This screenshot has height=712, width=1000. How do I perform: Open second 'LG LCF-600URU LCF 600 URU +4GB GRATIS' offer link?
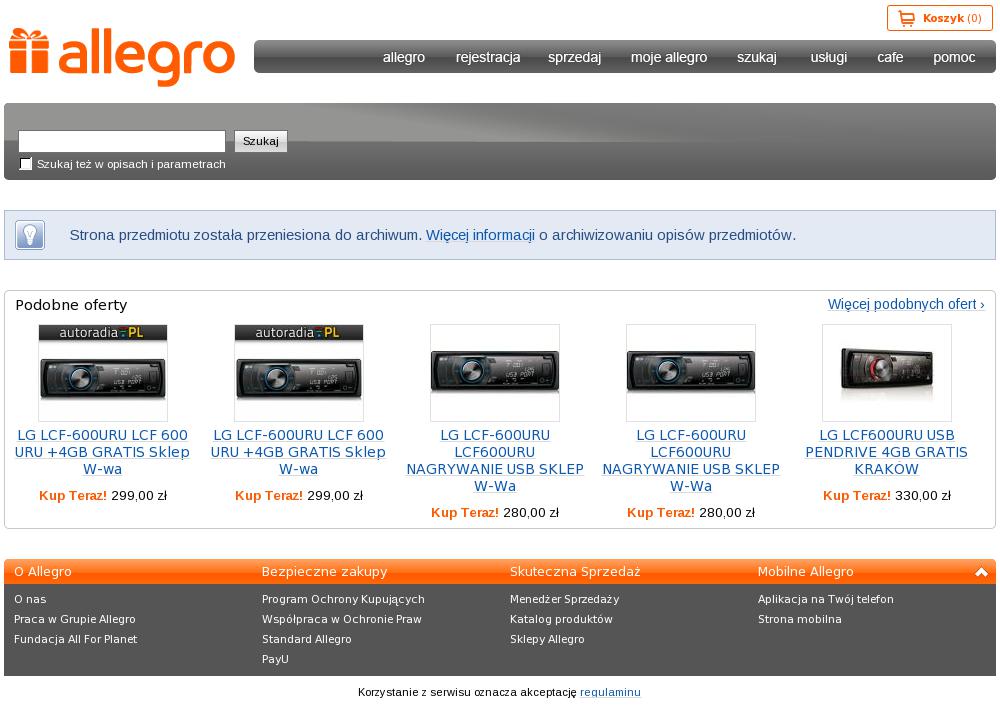point(298,452)
